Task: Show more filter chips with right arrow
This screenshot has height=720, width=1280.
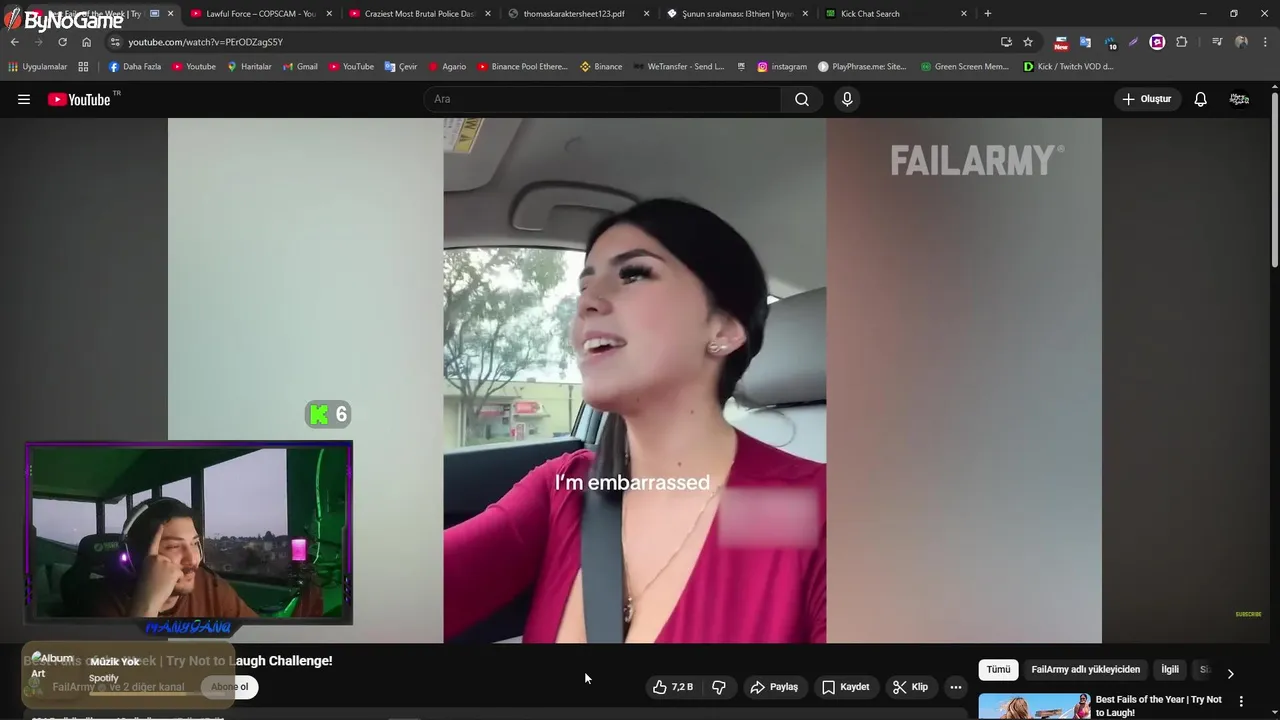Action: point(1230,673)
